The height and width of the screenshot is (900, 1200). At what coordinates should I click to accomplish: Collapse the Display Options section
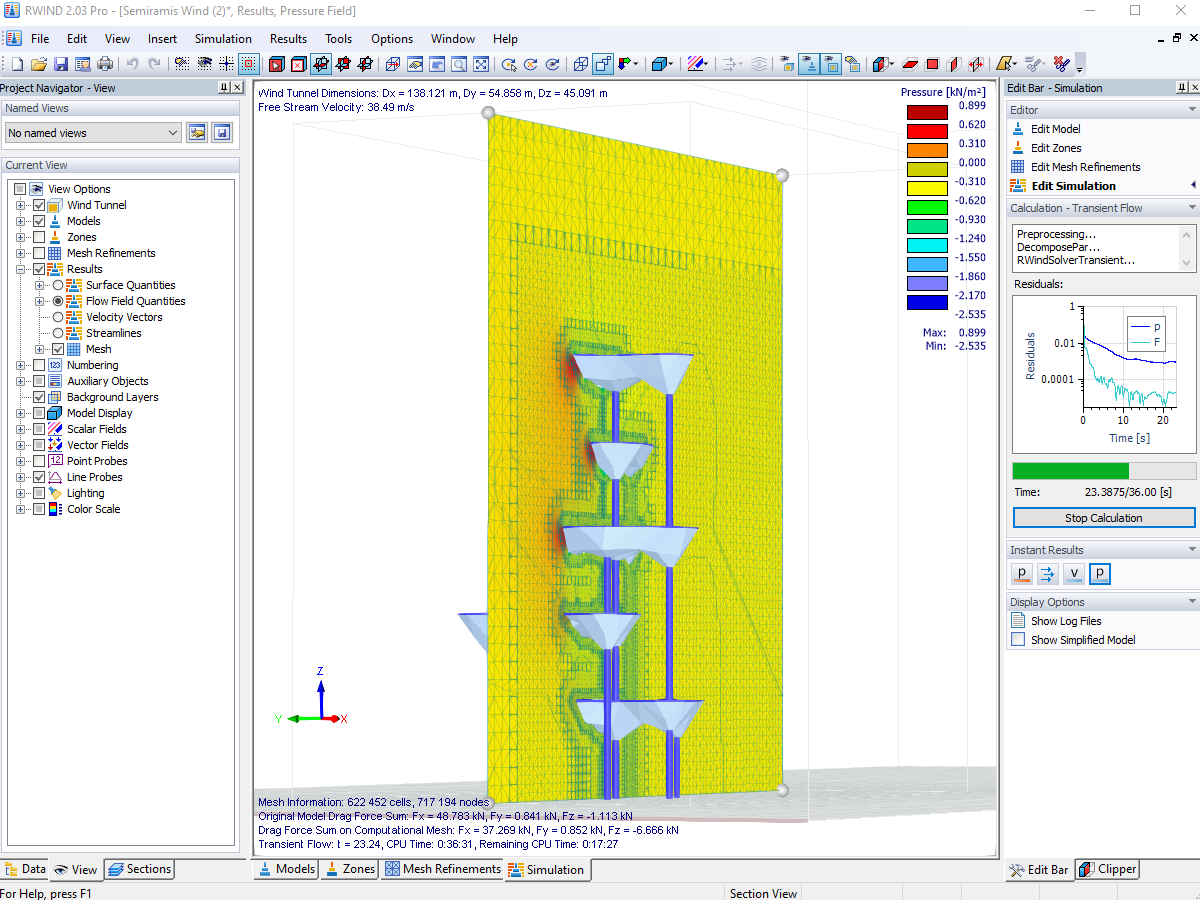coord(1191,602)
